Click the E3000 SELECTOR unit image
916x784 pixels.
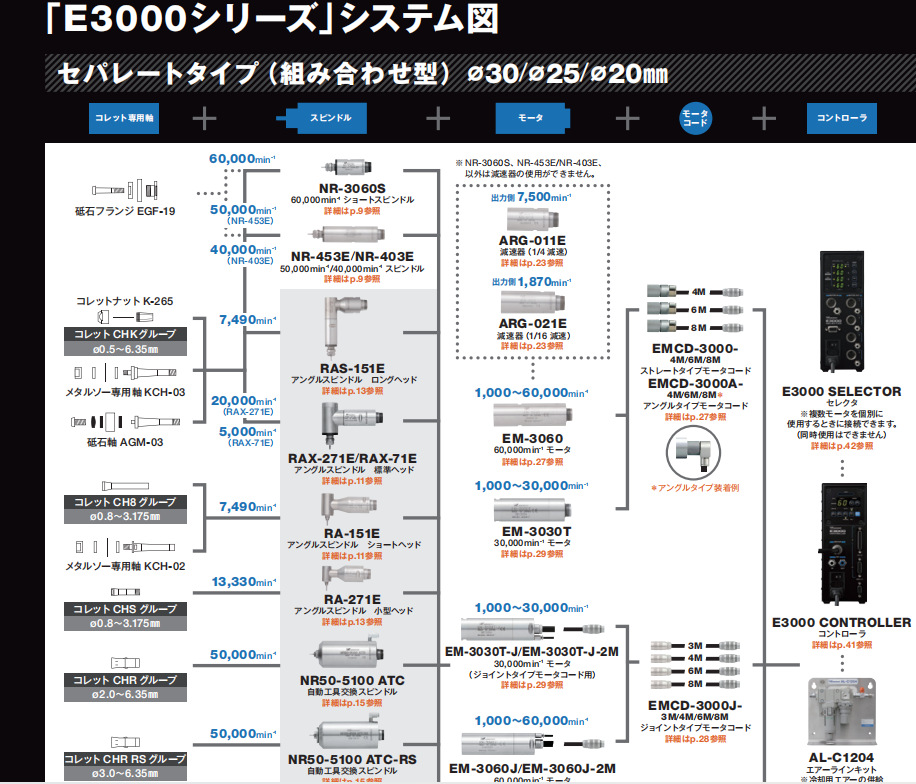click(x=842, y=311)
